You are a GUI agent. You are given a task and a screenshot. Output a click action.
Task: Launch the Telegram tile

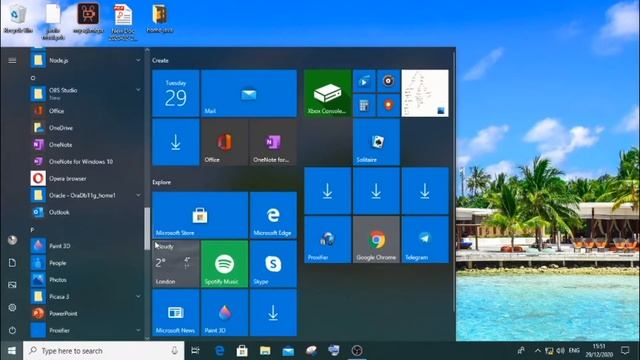[425, 240]
